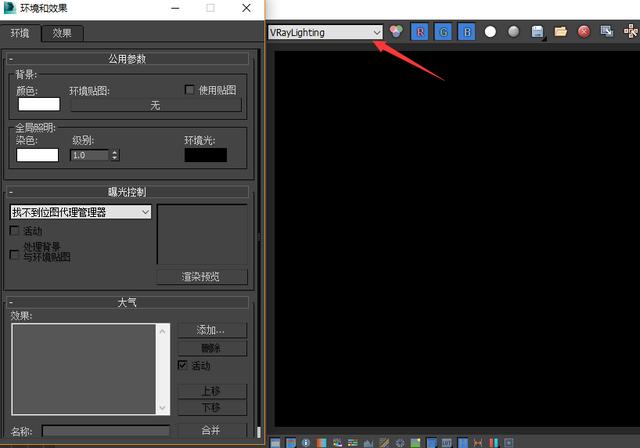Screen dimensions: 640x448
Task: Click inside the 效果 atmosphere effects list
Action: (x=84, y=369)
